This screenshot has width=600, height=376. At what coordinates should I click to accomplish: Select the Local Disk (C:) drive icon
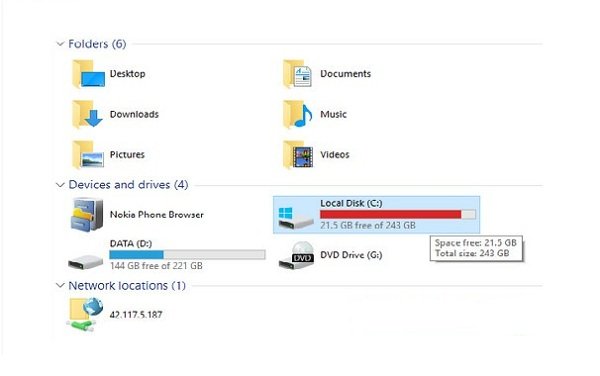(295, 217)
